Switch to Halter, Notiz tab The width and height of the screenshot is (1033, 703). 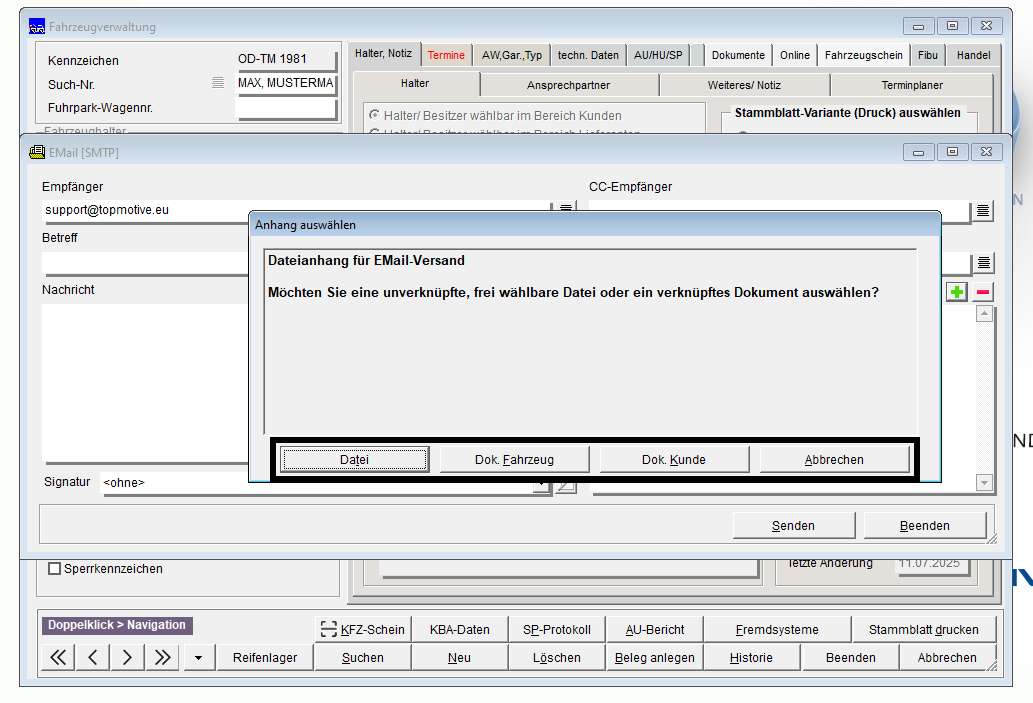point(383,53)
